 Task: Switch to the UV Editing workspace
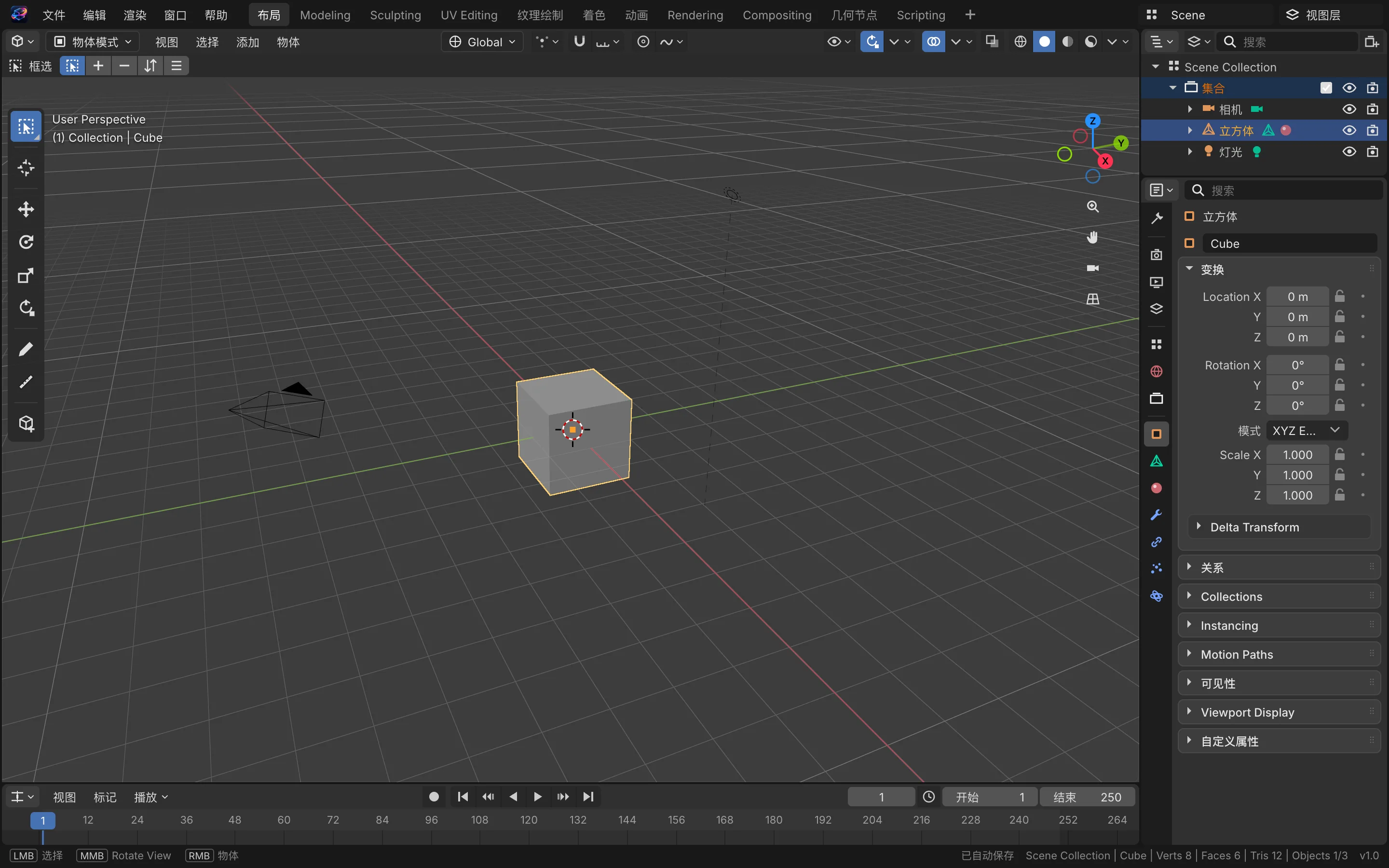click(469, 15)
